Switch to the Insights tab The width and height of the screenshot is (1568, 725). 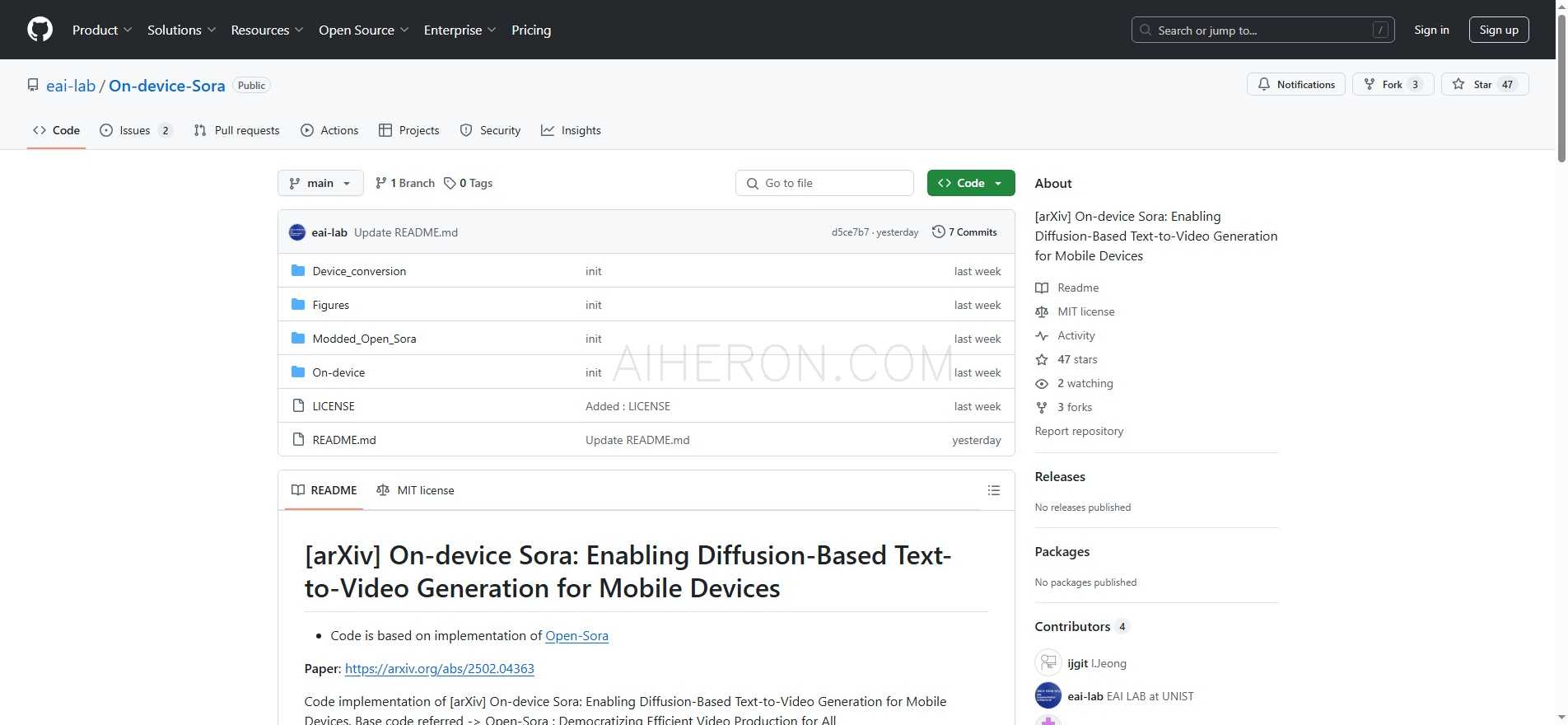tap(571, 130)
